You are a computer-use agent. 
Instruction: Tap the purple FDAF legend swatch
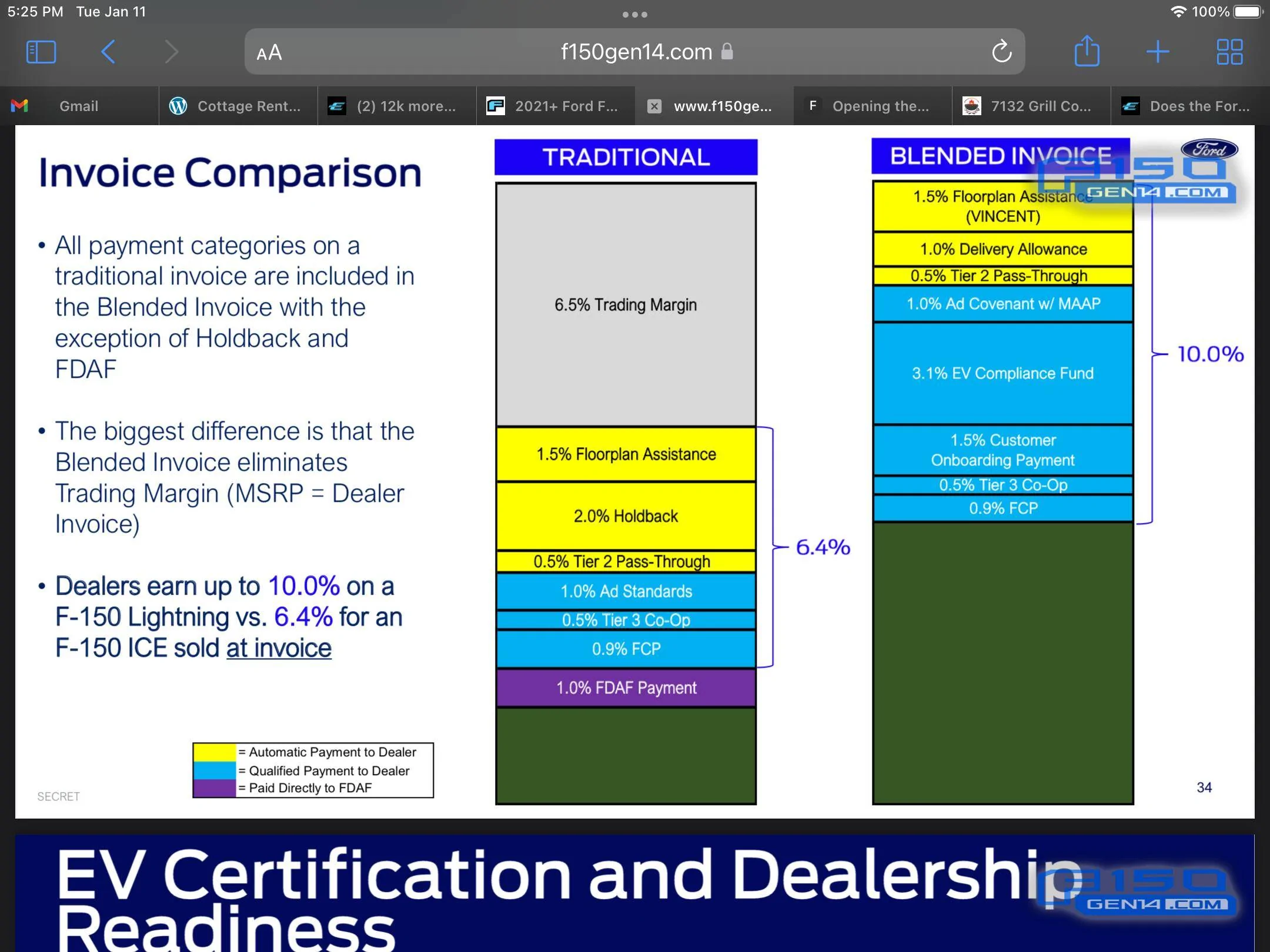215,788
